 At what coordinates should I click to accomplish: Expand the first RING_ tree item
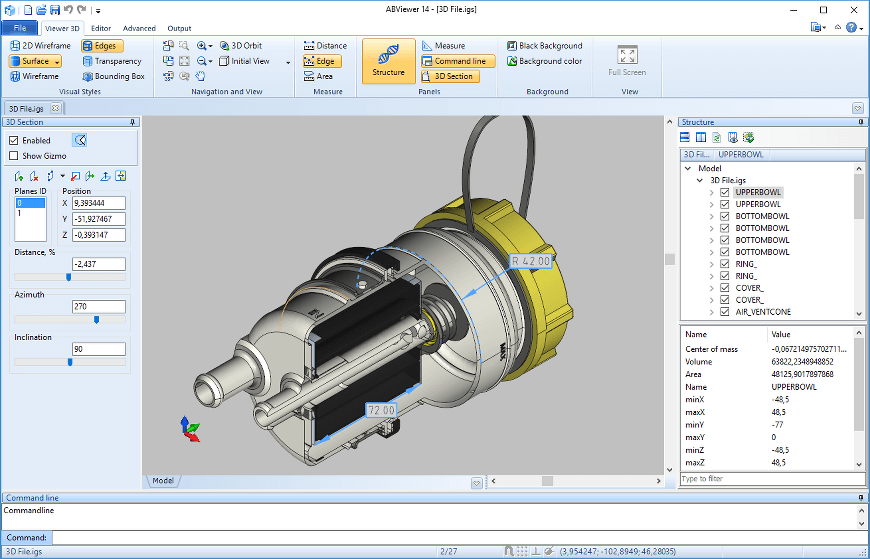click(x=712, y=264)
